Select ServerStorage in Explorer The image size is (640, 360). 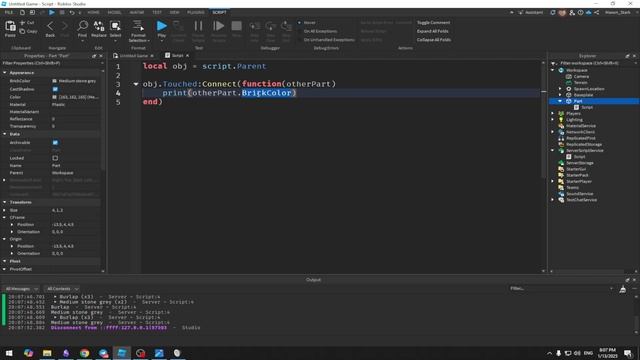[580, 162]
